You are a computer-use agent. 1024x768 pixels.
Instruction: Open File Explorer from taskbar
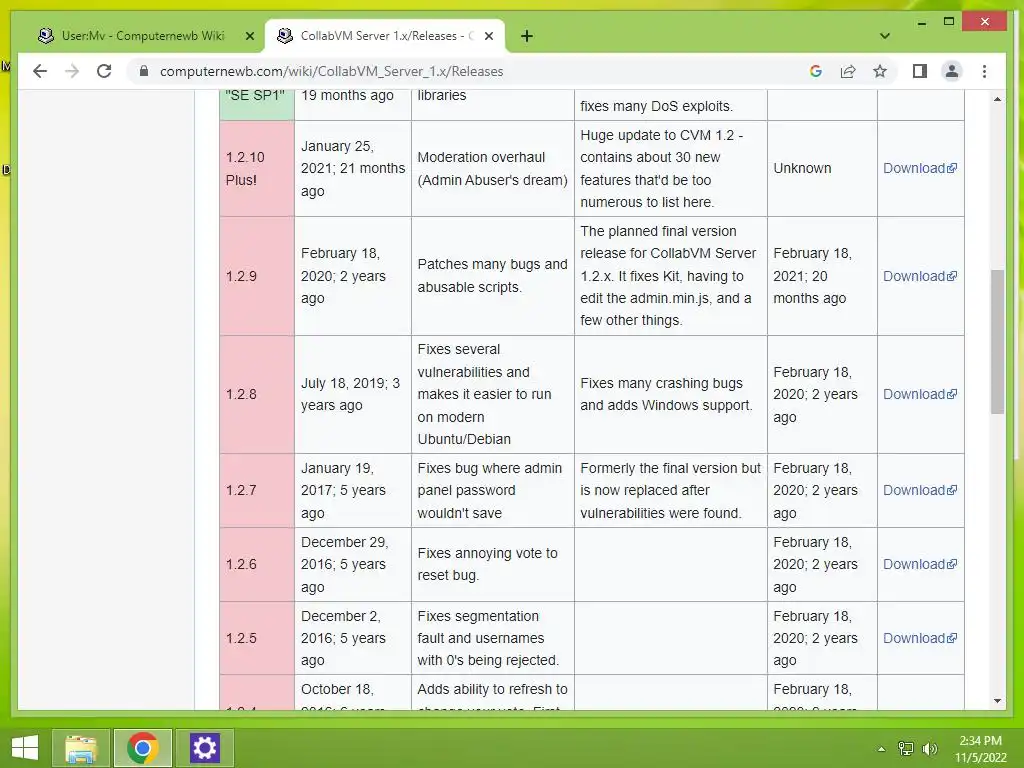coord(81,748)
